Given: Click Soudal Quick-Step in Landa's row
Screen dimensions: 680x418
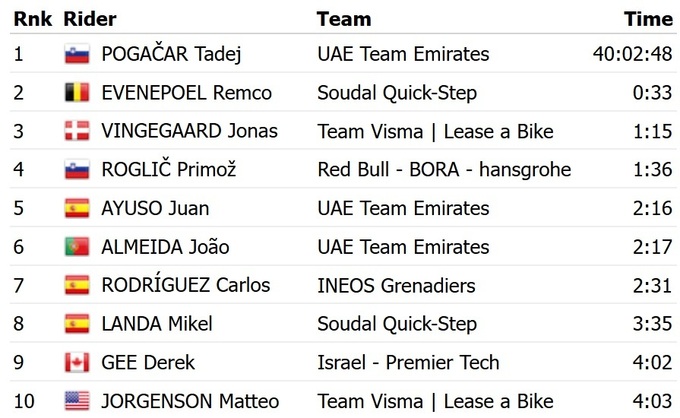Looking at the screenshot, I should pos(397,324).
